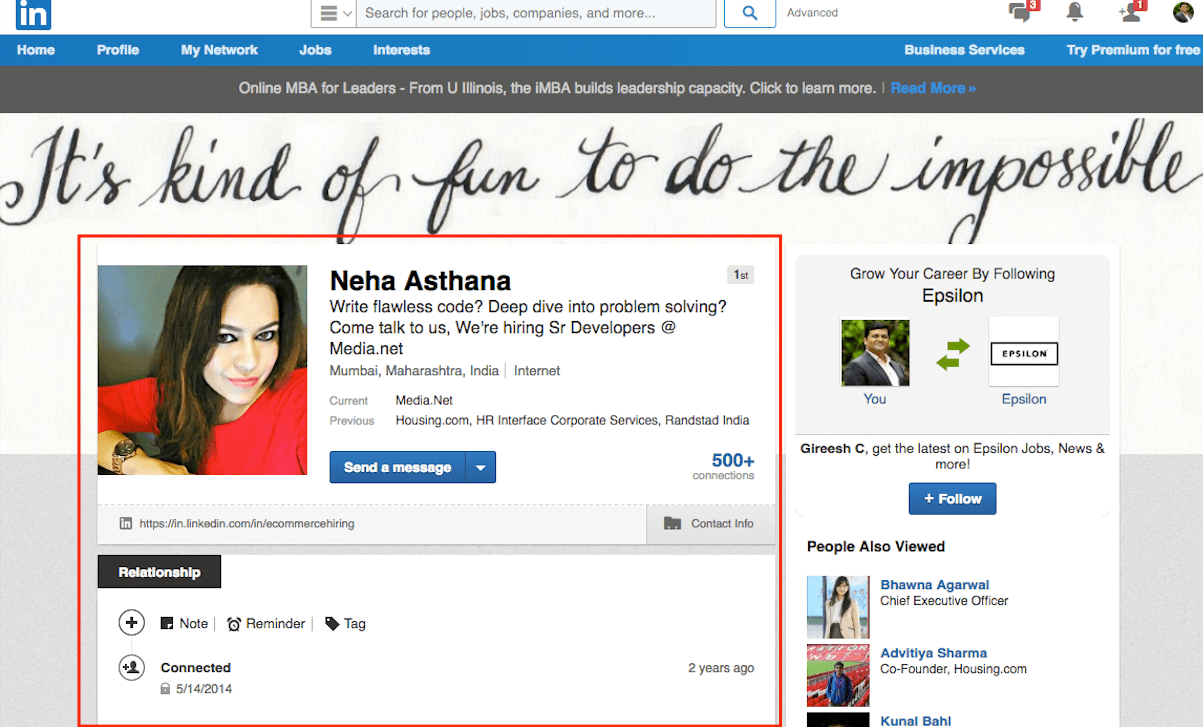Click the '2 years ago' text
Viewport: 1203px width, 727px height.
point(721,668)
